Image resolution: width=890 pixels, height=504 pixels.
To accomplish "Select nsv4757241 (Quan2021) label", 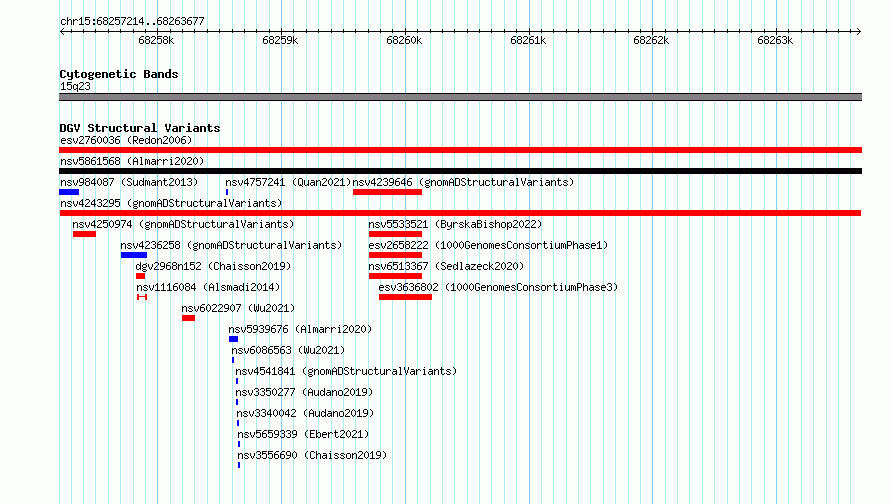I will click(x=288, y=182).
